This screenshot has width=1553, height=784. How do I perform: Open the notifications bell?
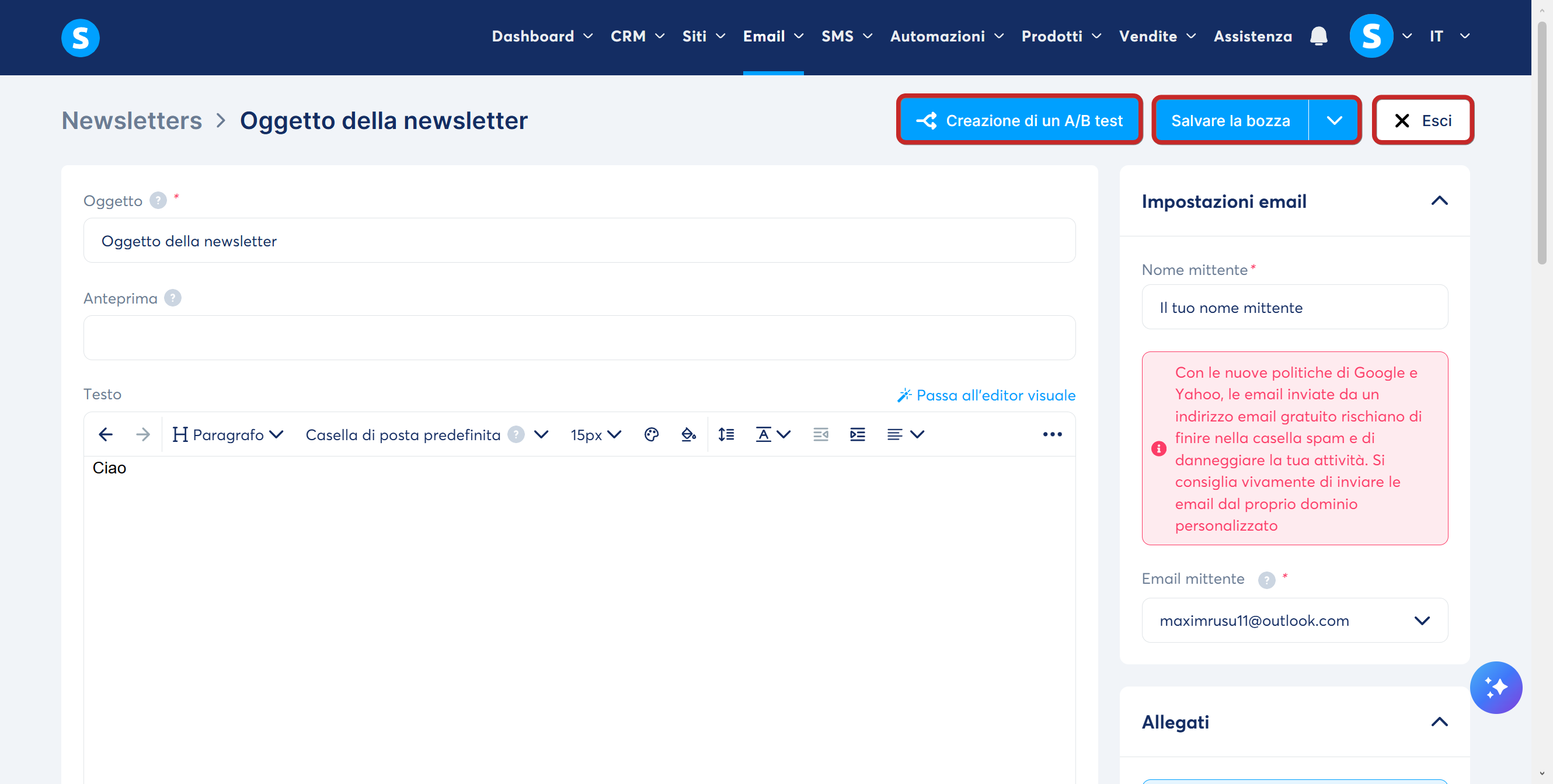point(1318,36)
